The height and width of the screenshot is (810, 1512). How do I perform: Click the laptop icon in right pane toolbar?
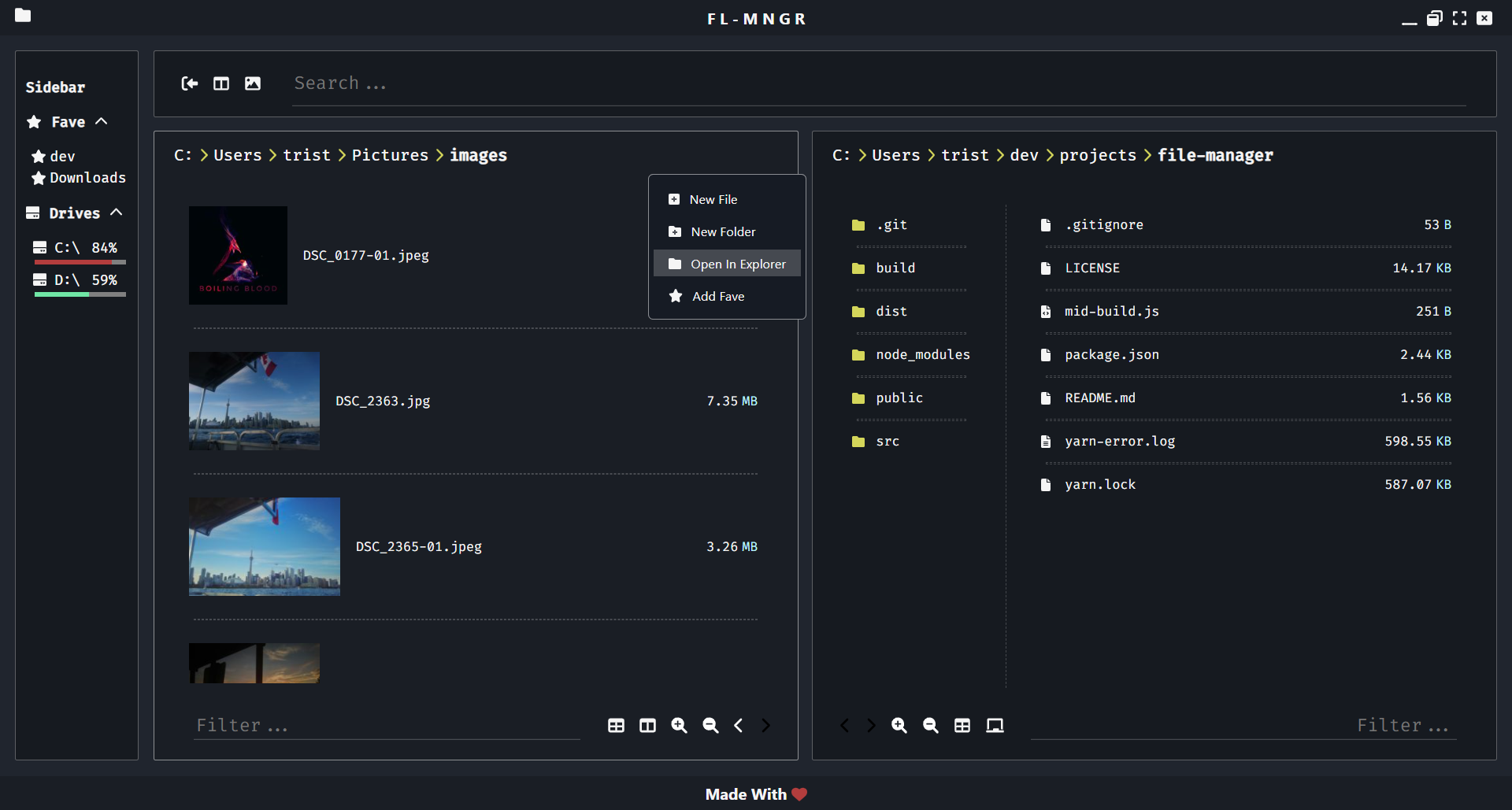pyautogui.click(x=995, y=726)
